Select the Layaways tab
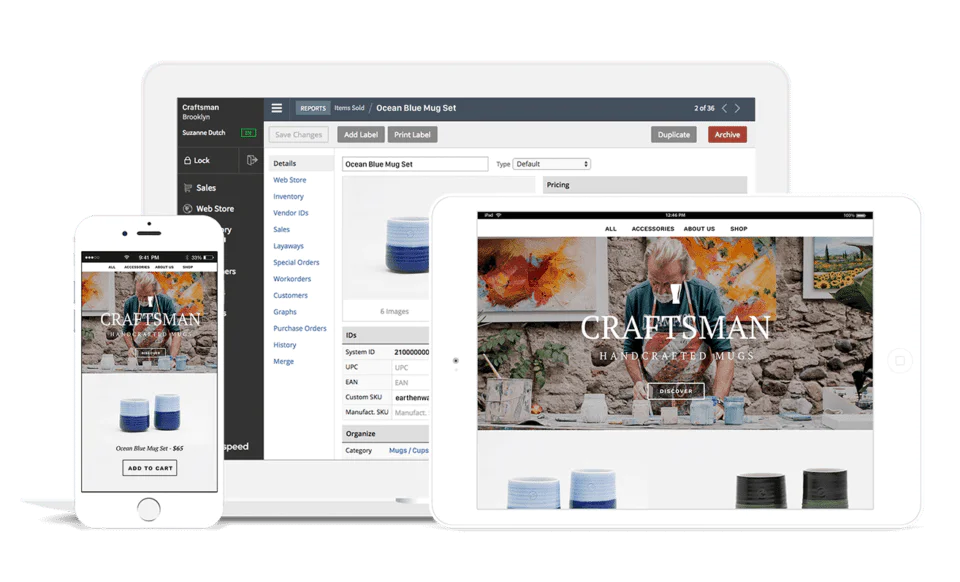The image size is (960, 582). pyautogui.click(x=288, y=246)
